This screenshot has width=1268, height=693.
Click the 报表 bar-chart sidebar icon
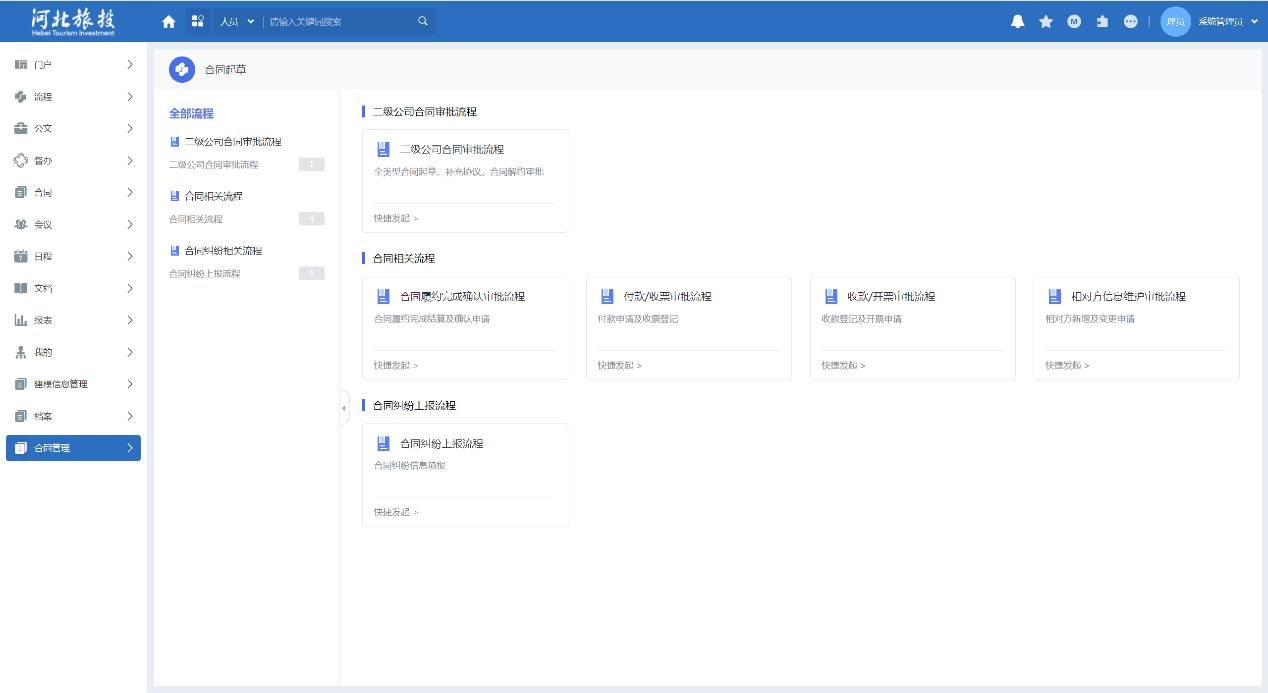coord(21,321)
